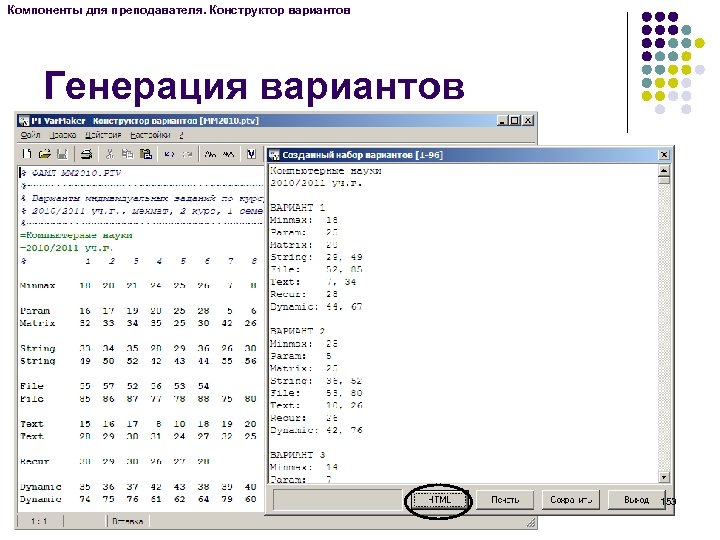
Task: Maximize the VarMaker main window
Action: 515,121
